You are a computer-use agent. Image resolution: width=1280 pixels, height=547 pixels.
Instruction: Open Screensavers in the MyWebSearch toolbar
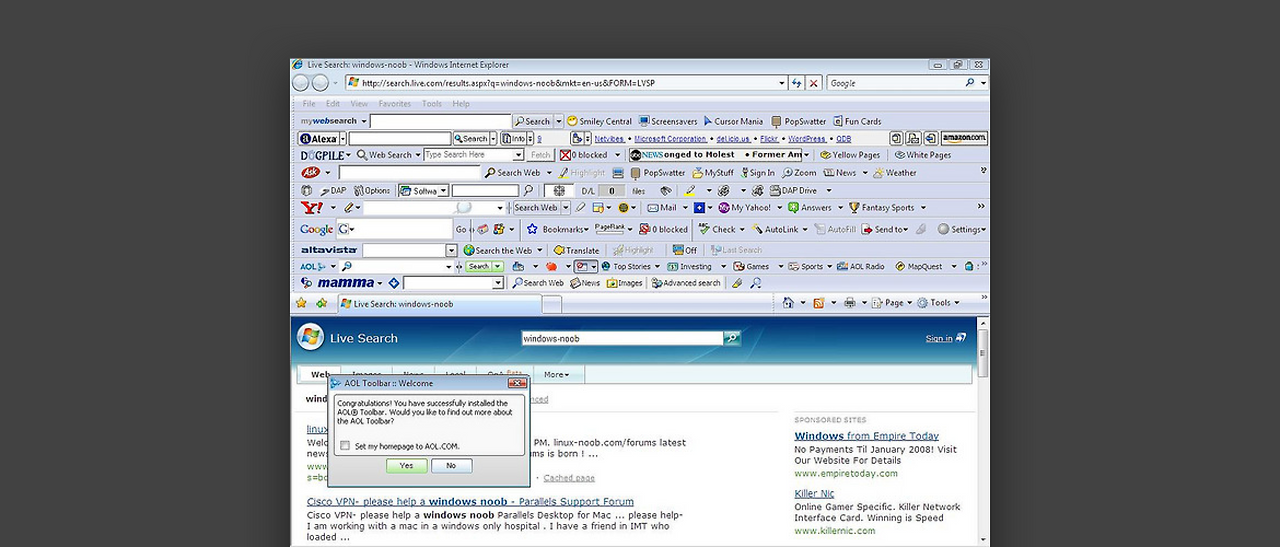click(668, 121)
